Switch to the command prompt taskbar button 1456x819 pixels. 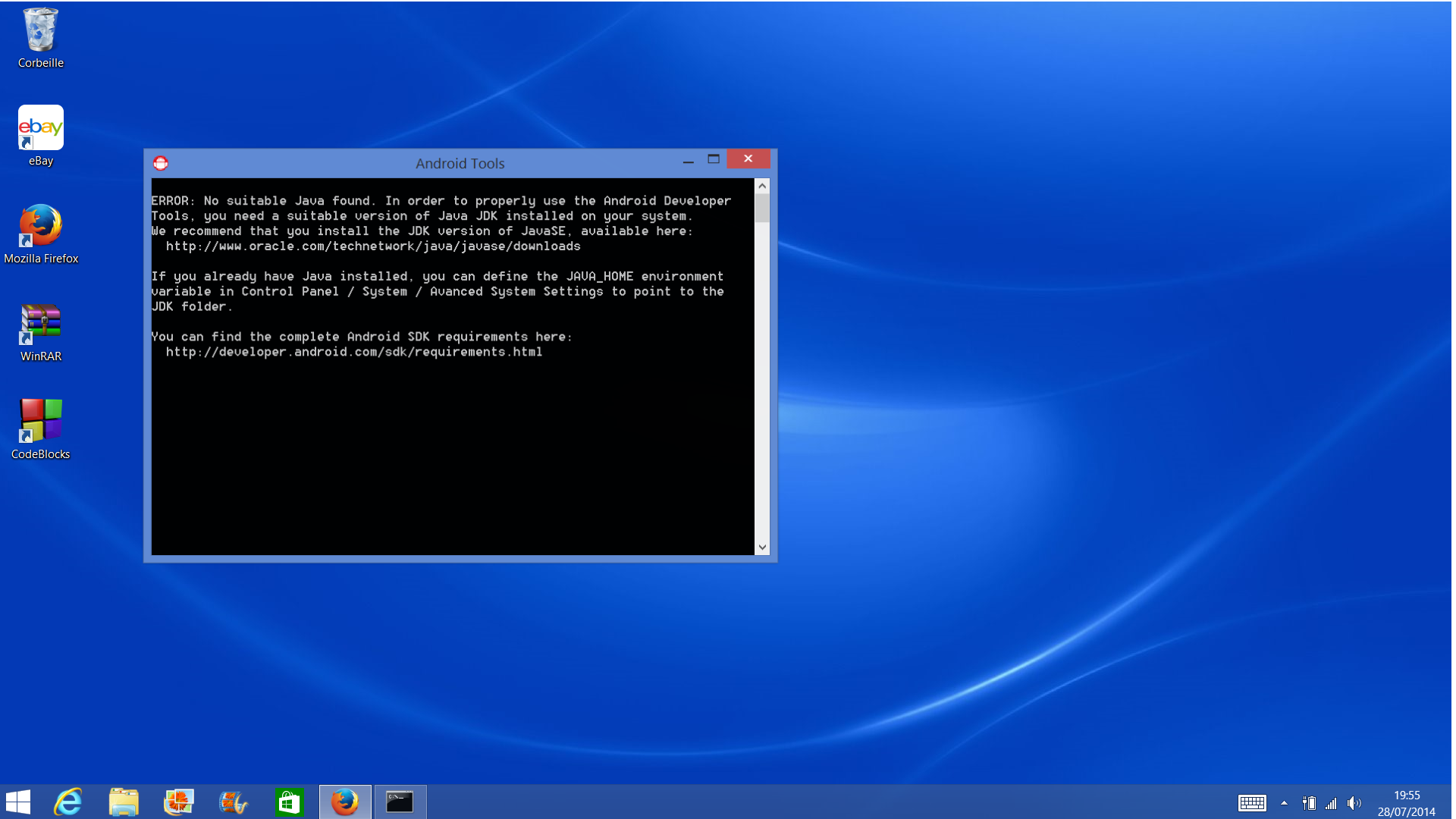coord(400,802)
